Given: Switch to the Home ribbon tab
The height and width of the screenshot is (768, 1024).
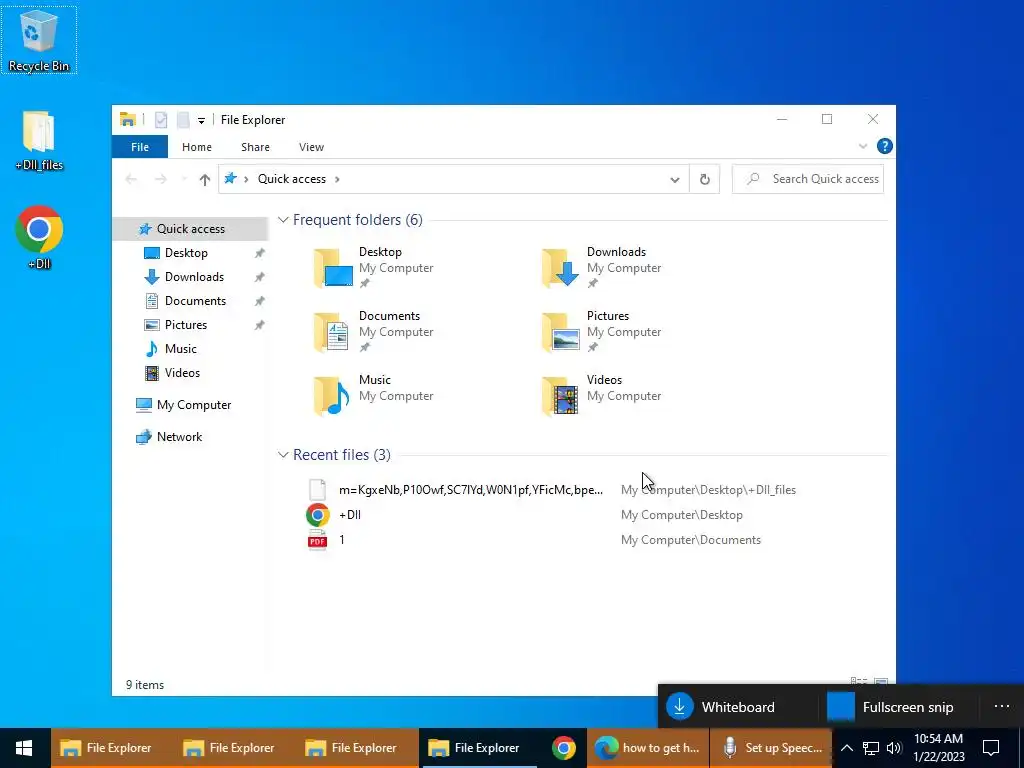Looking at the screenshot, I should pos(197,147).
